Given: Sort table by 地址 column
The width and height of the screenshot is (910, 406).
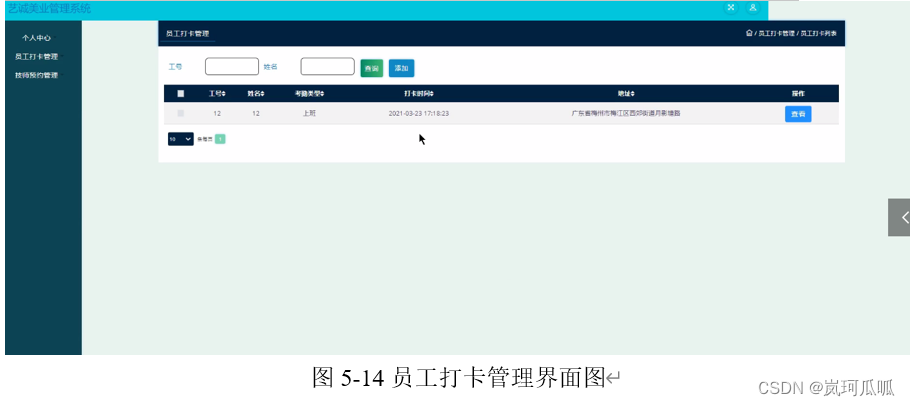Looking at the screenshot, I should 626,93.
